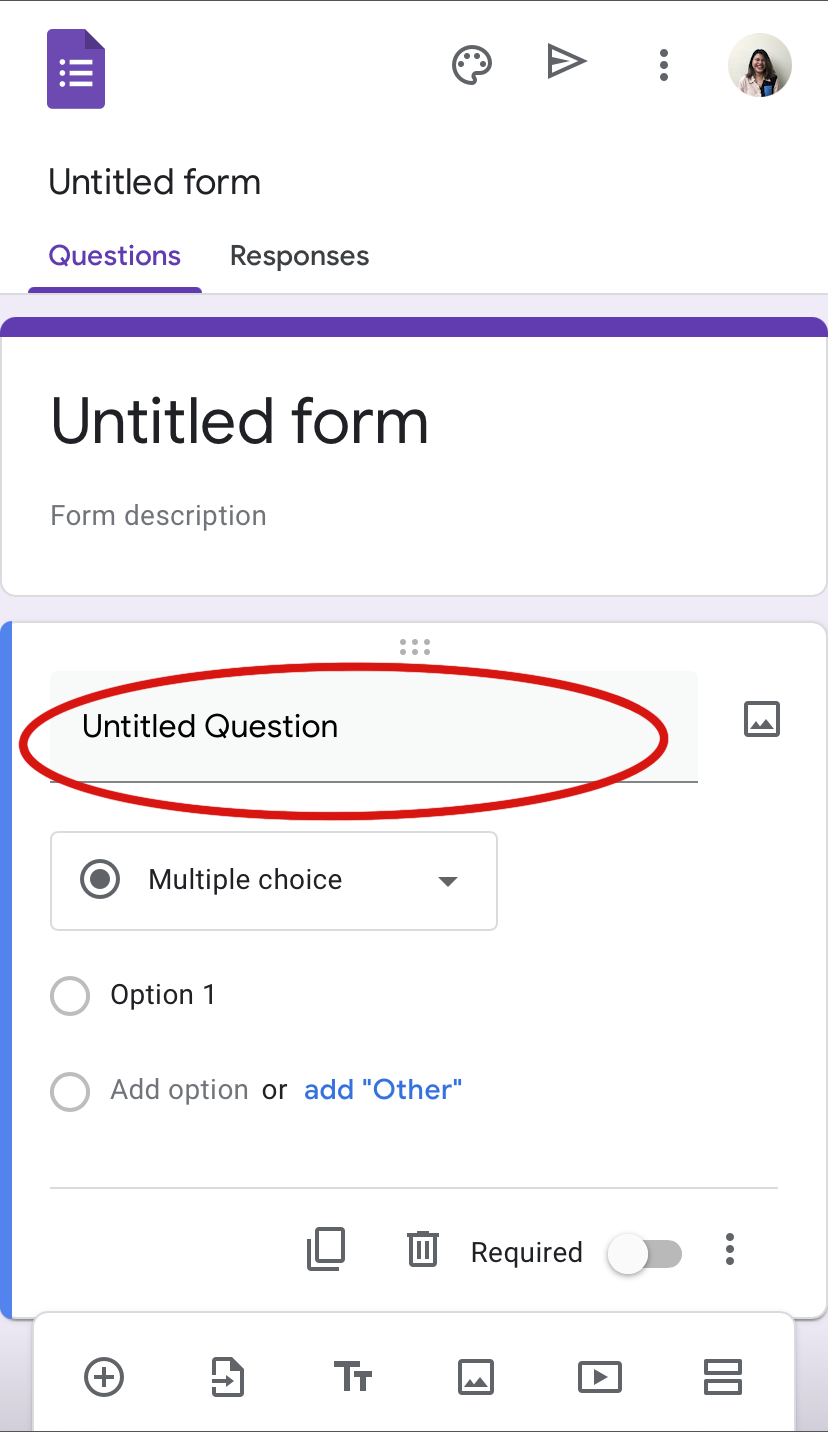Click the Send form icon
The image size is (828, 1432).
click(566, 63)
